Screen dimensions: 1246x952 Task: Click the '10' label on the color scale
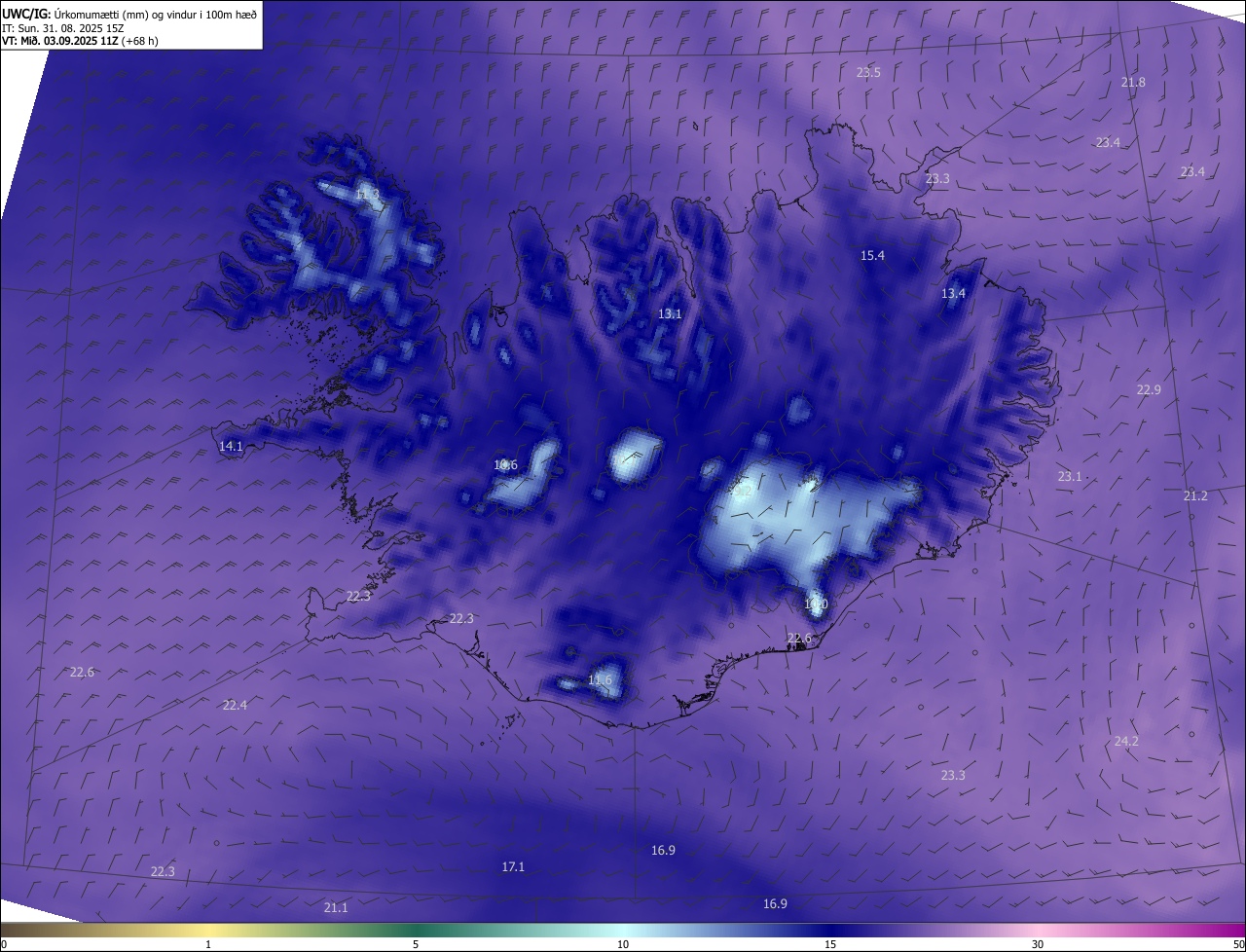[x=623, y=944]
